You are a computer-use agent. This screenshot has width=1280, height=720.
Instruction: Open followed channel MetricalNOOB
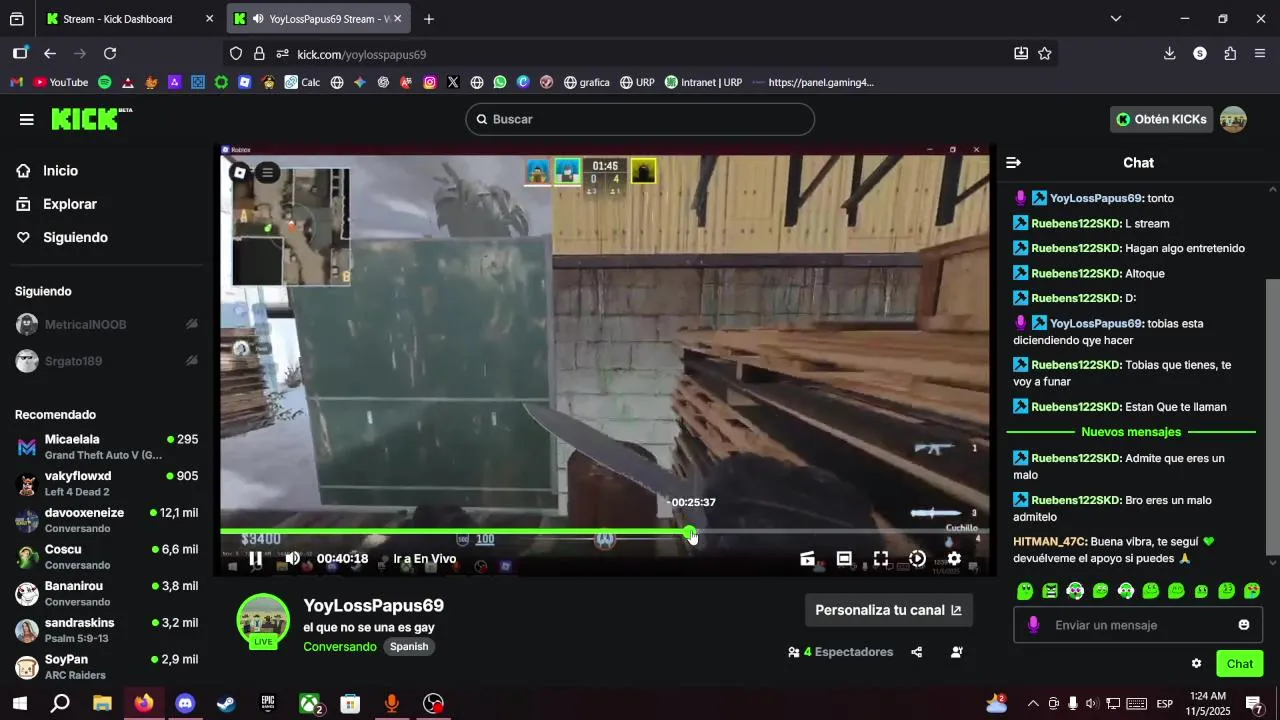tap(107, 325)
